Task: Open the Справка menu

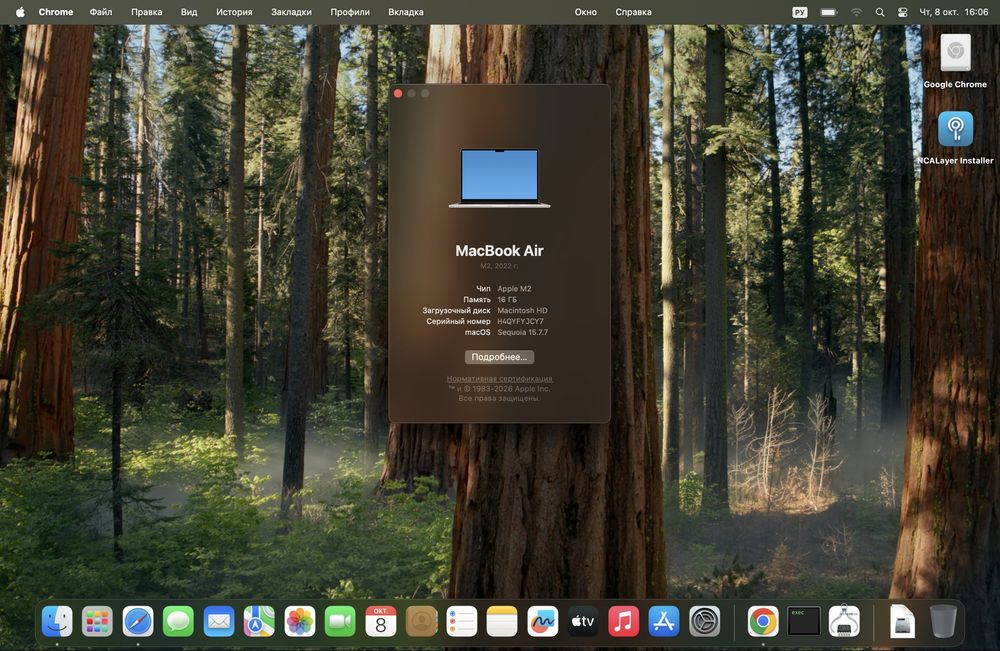Action: (633, 12)
